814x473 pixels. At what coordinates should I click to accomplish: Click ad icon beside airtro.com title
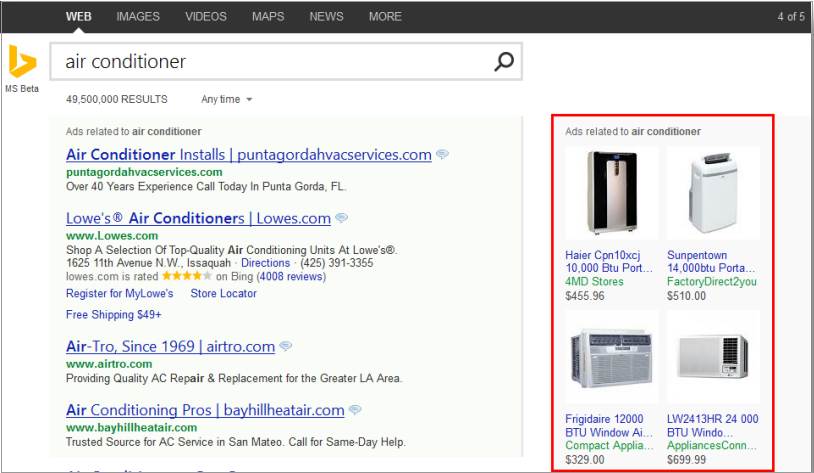(x=285, y=347)
